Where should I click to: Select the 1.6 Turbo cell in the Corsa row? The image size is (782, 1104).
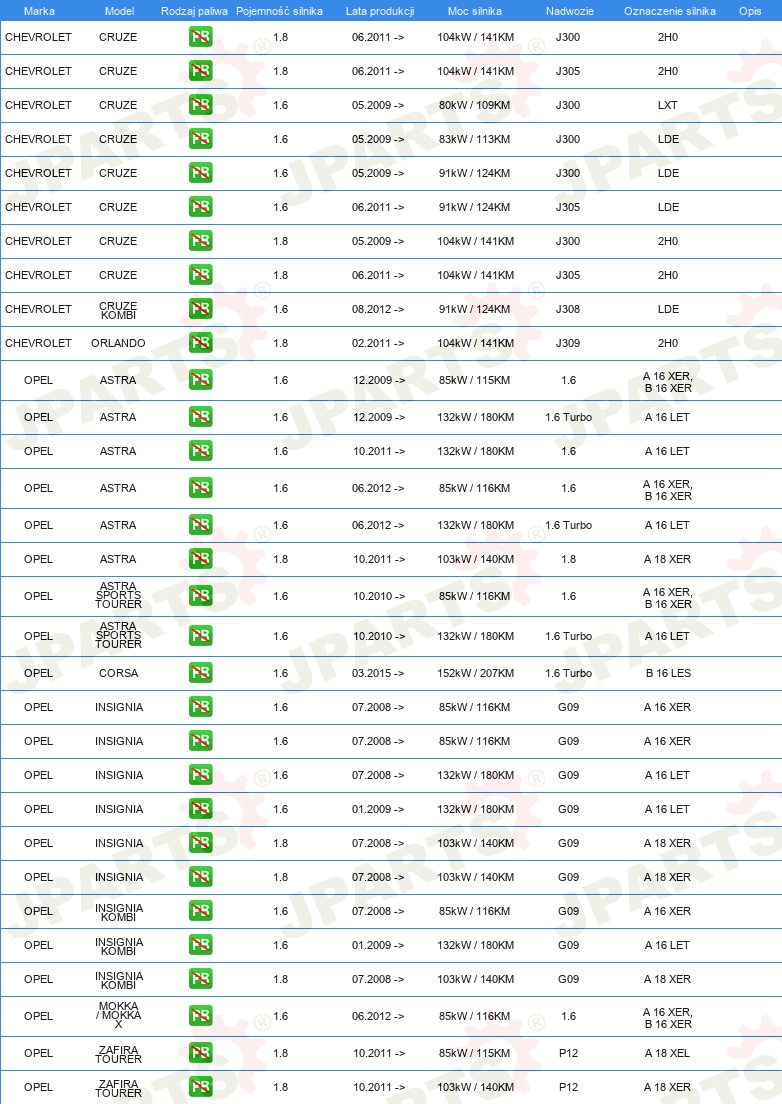[568, 673]
